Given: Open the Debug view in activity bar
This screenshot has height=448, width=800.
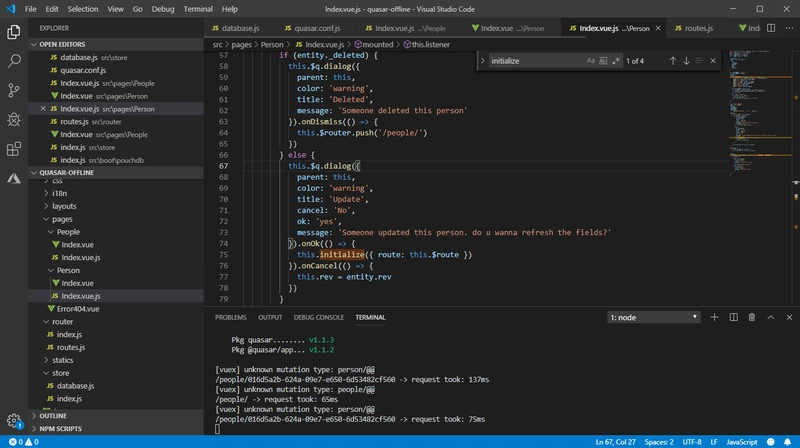Looking at the screenshot, I should (14, 119).
